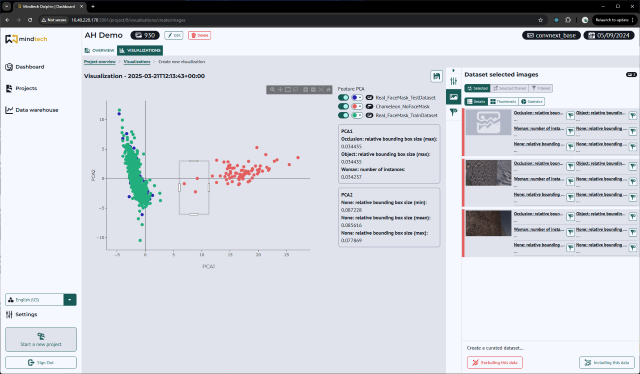
Task: Click Excluding this data button
Action: coord(495,363)
